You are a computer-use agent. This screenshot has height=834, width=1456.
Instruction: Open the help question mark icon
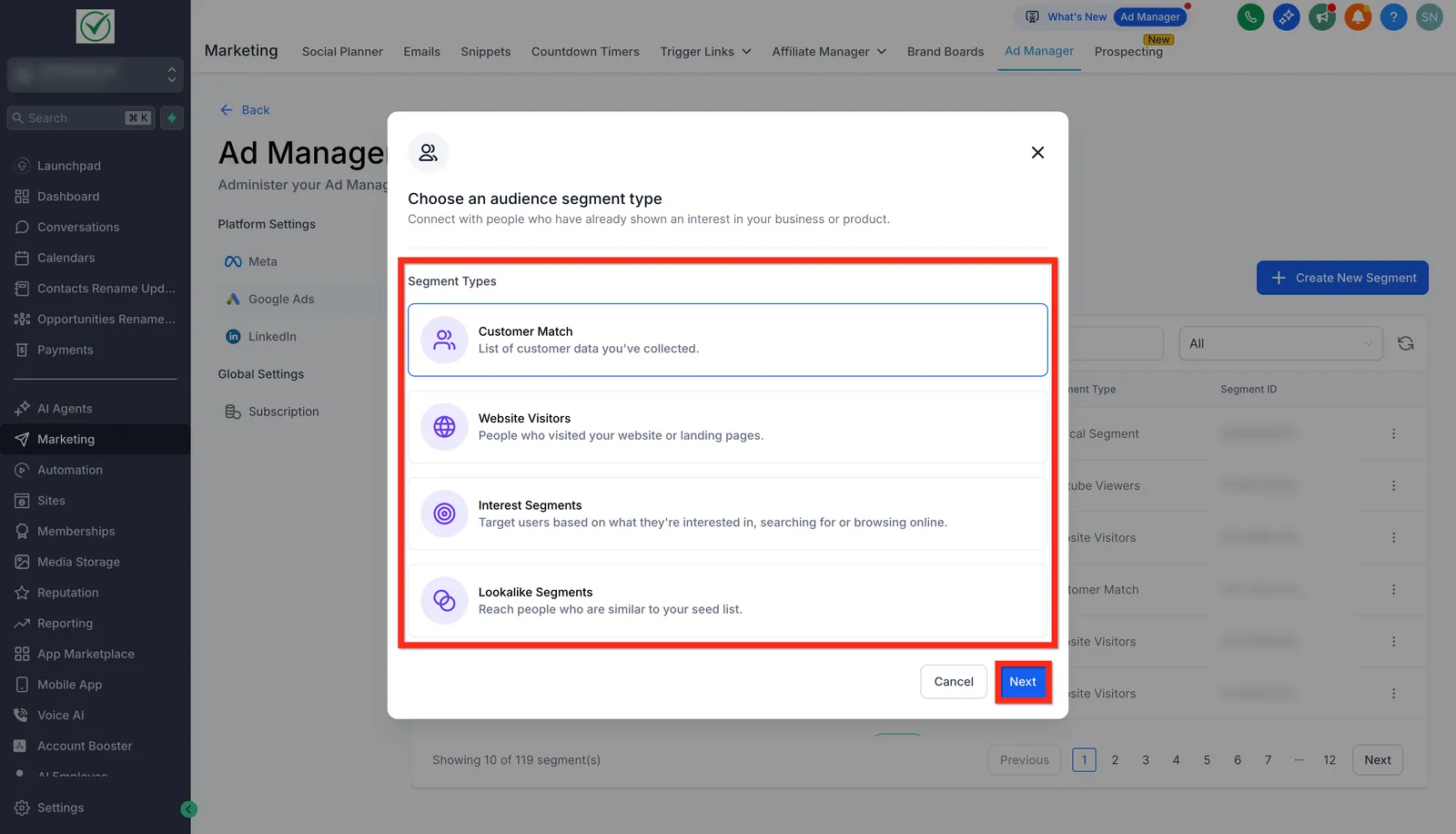pyautogui.click(x=1393, y=17)
